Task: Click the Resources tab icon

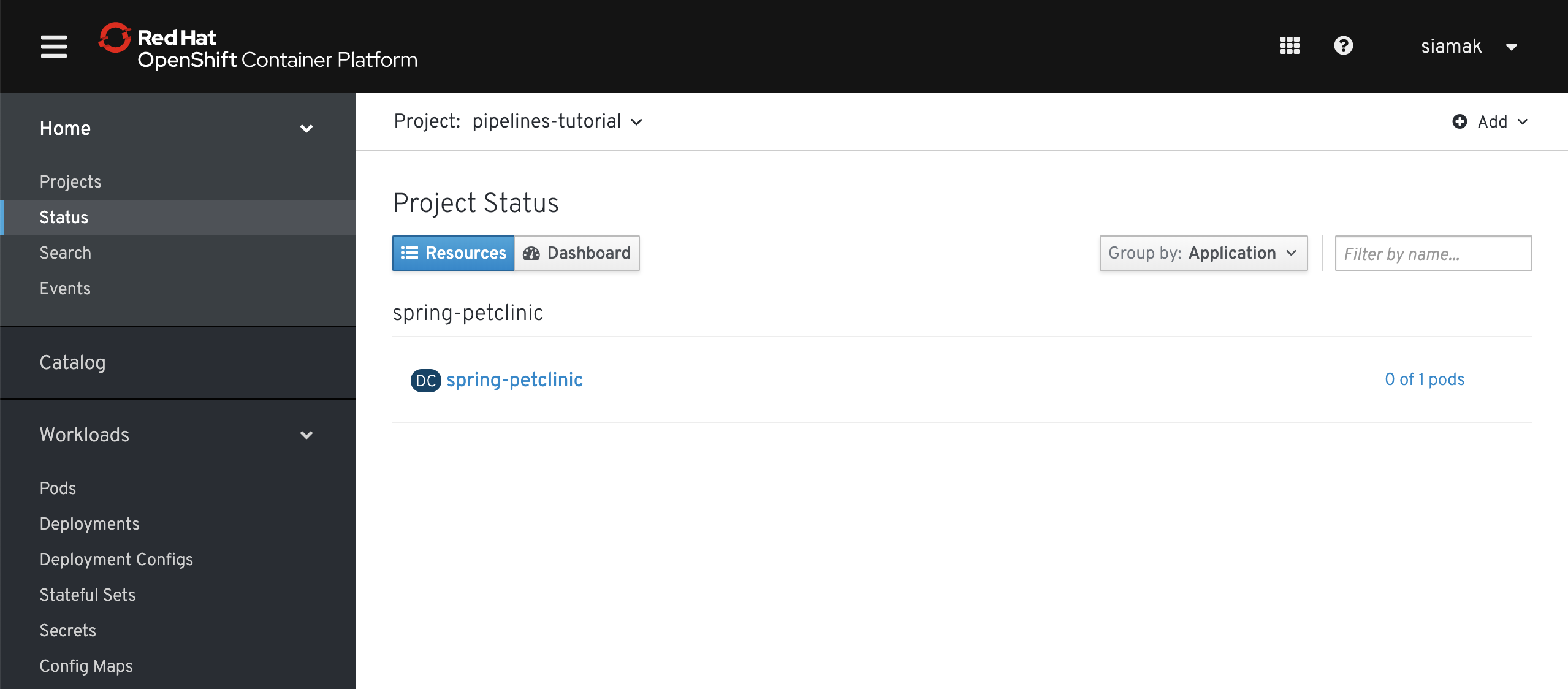Action: [x=410, y=253]
